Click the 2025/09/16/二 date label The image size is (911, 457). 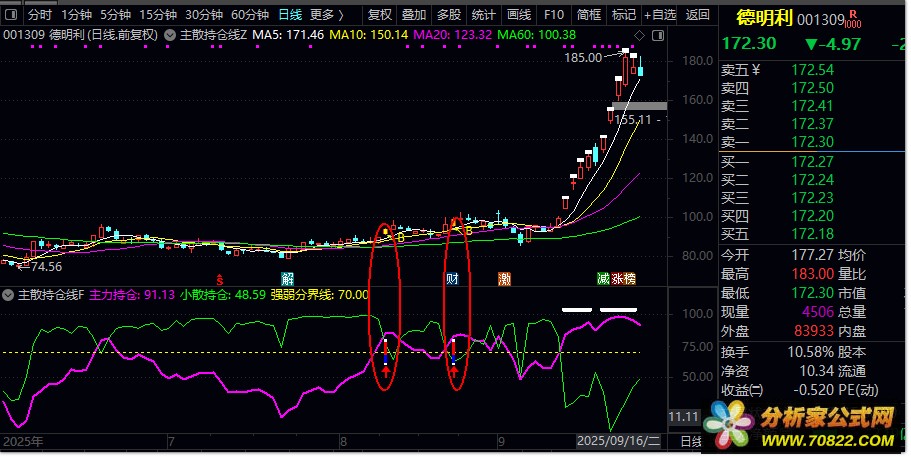tap(618, 441)
